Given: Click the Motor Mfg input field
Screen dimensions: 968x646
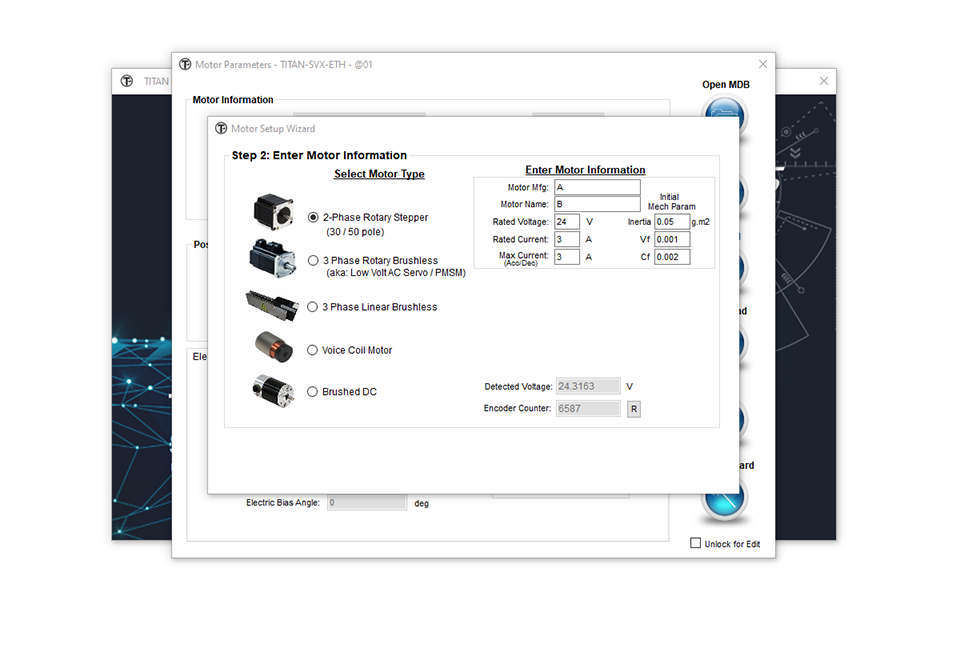Looking at the screenshot, I should pos(596,187).
